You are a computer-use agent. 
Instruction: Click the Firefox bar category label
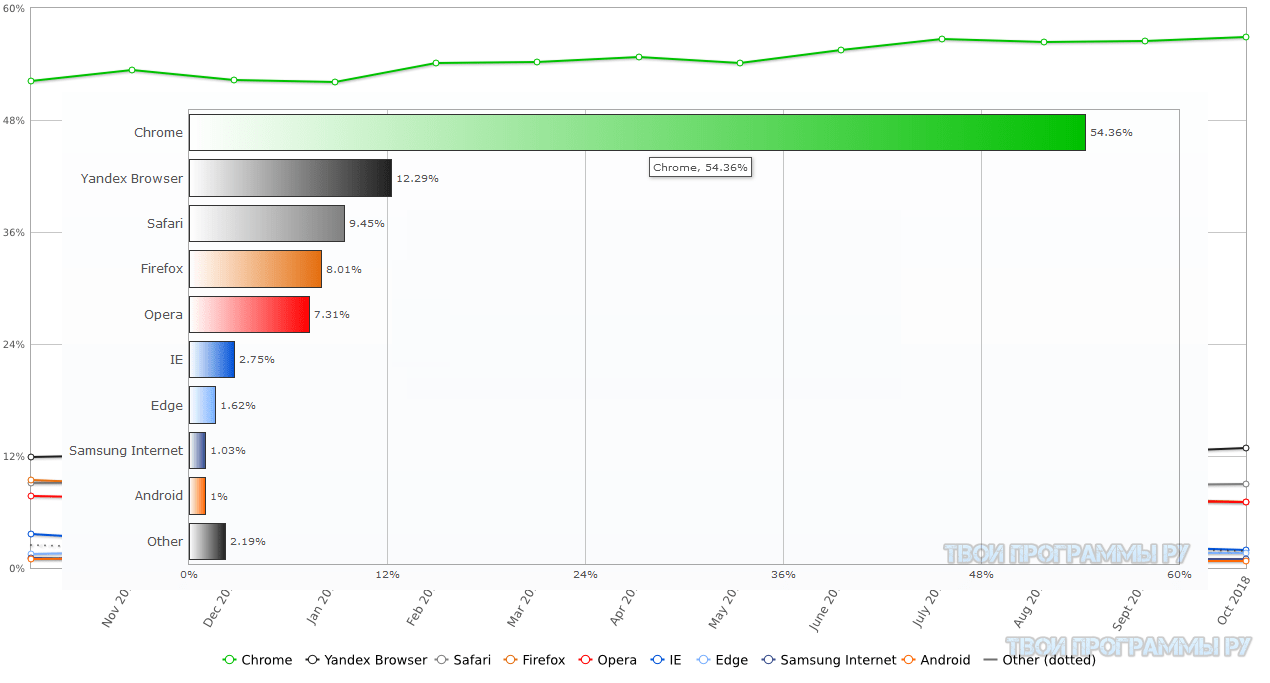coord(162,269)
